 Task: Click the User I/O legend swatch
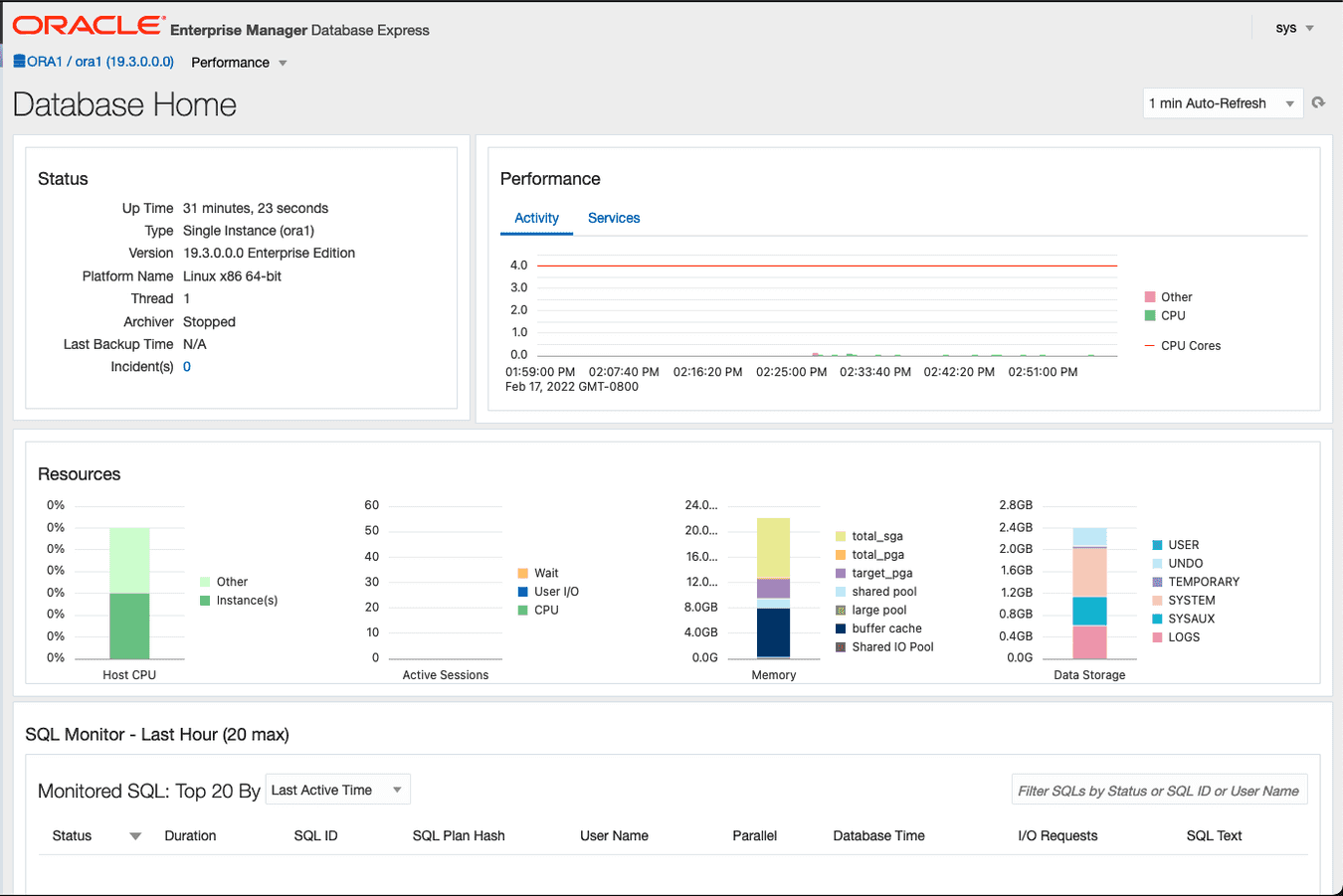point(522,592)
